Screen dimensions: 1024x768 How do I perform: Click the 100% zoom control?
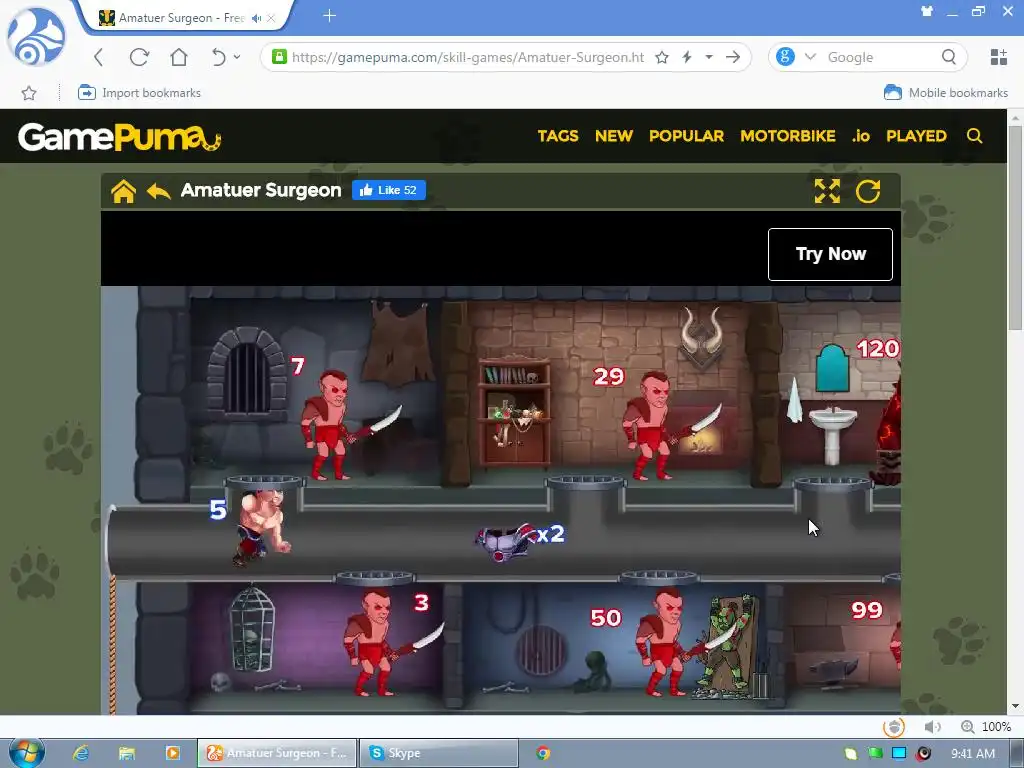(x=986, y=726)
